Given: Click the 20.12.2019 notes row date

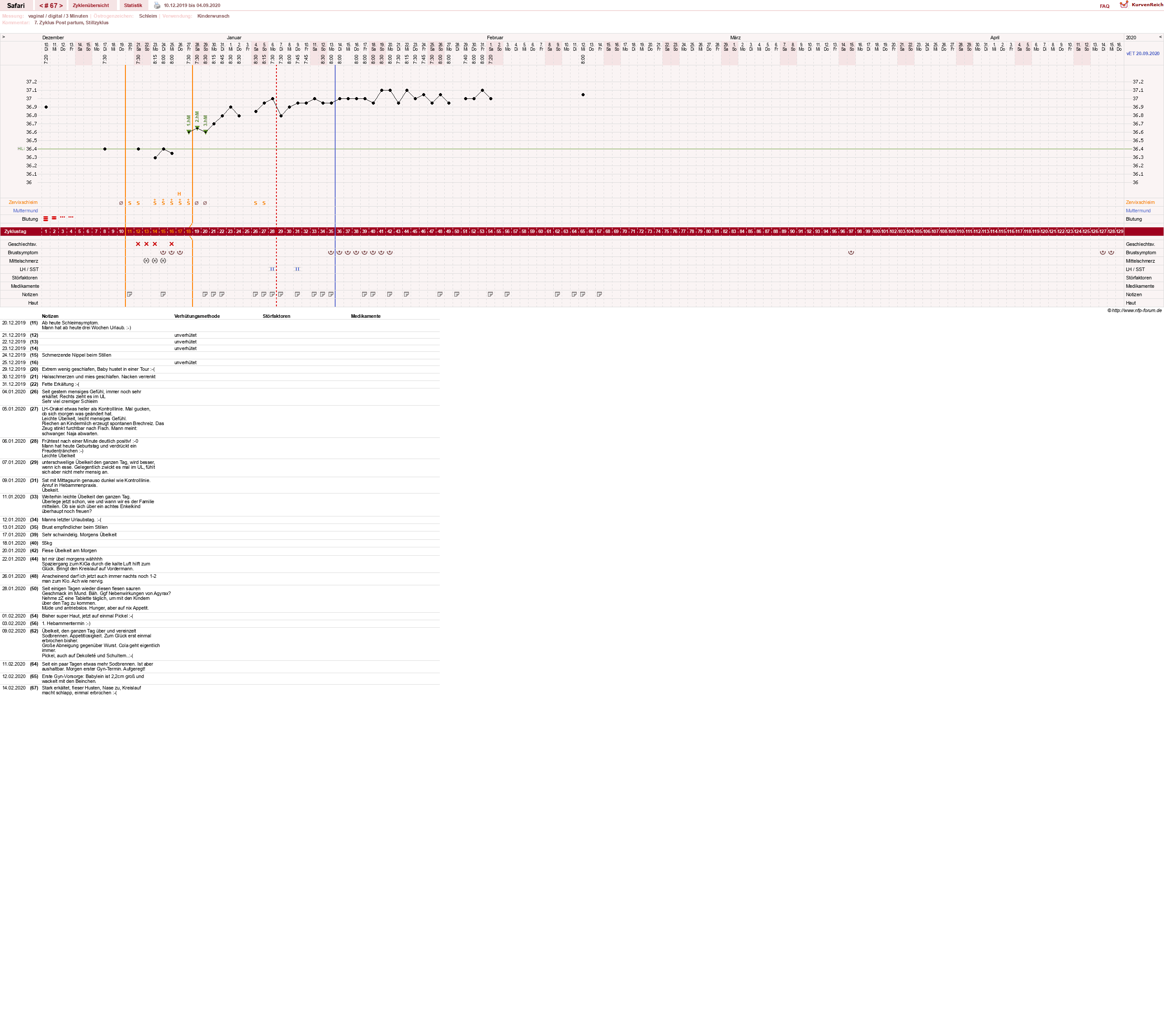Looking at the screenshot, I should [x=14, y=323].
